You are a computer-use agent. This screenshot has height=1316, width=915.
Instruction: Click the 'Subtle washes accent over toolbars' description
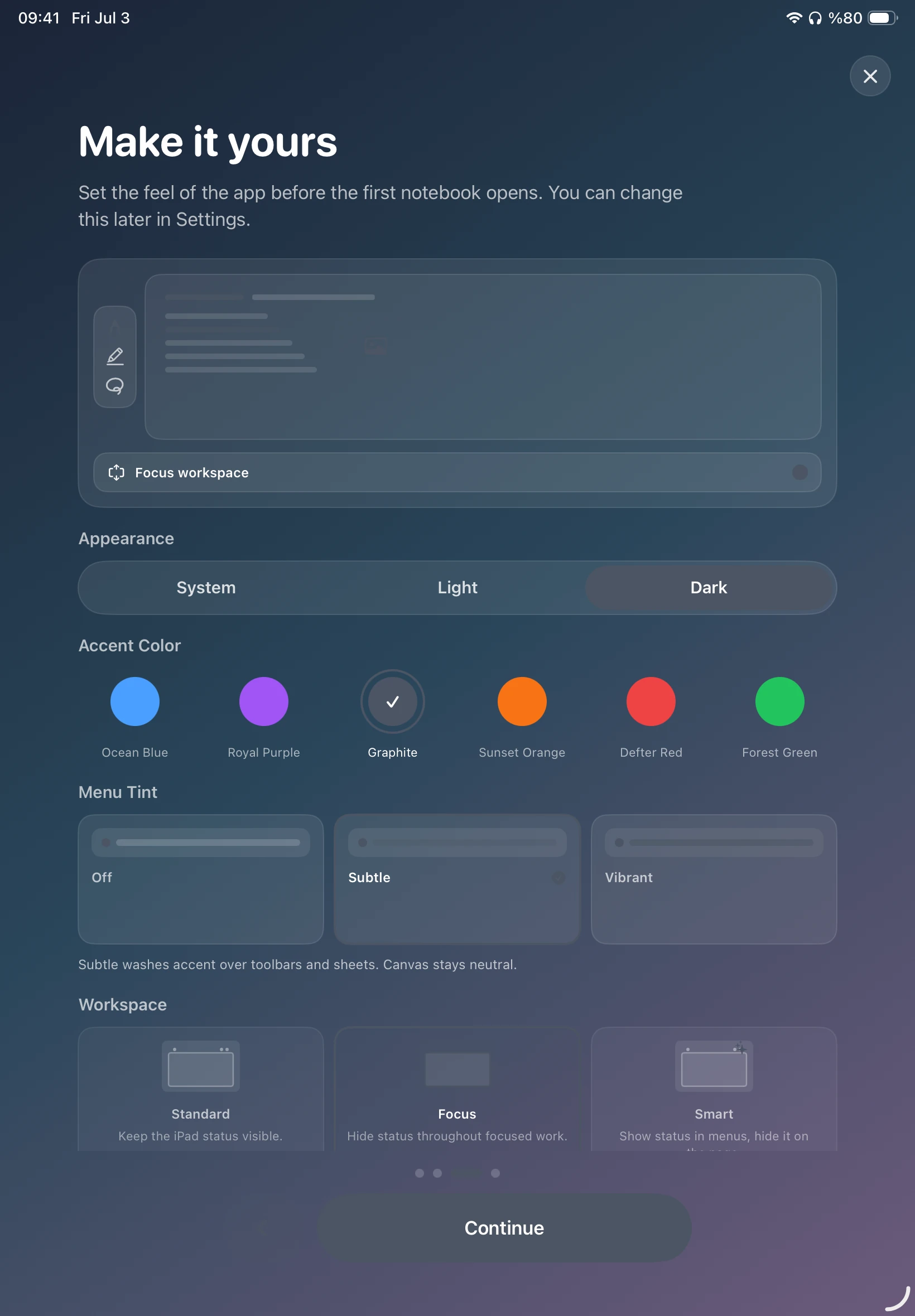click(297, 964)
